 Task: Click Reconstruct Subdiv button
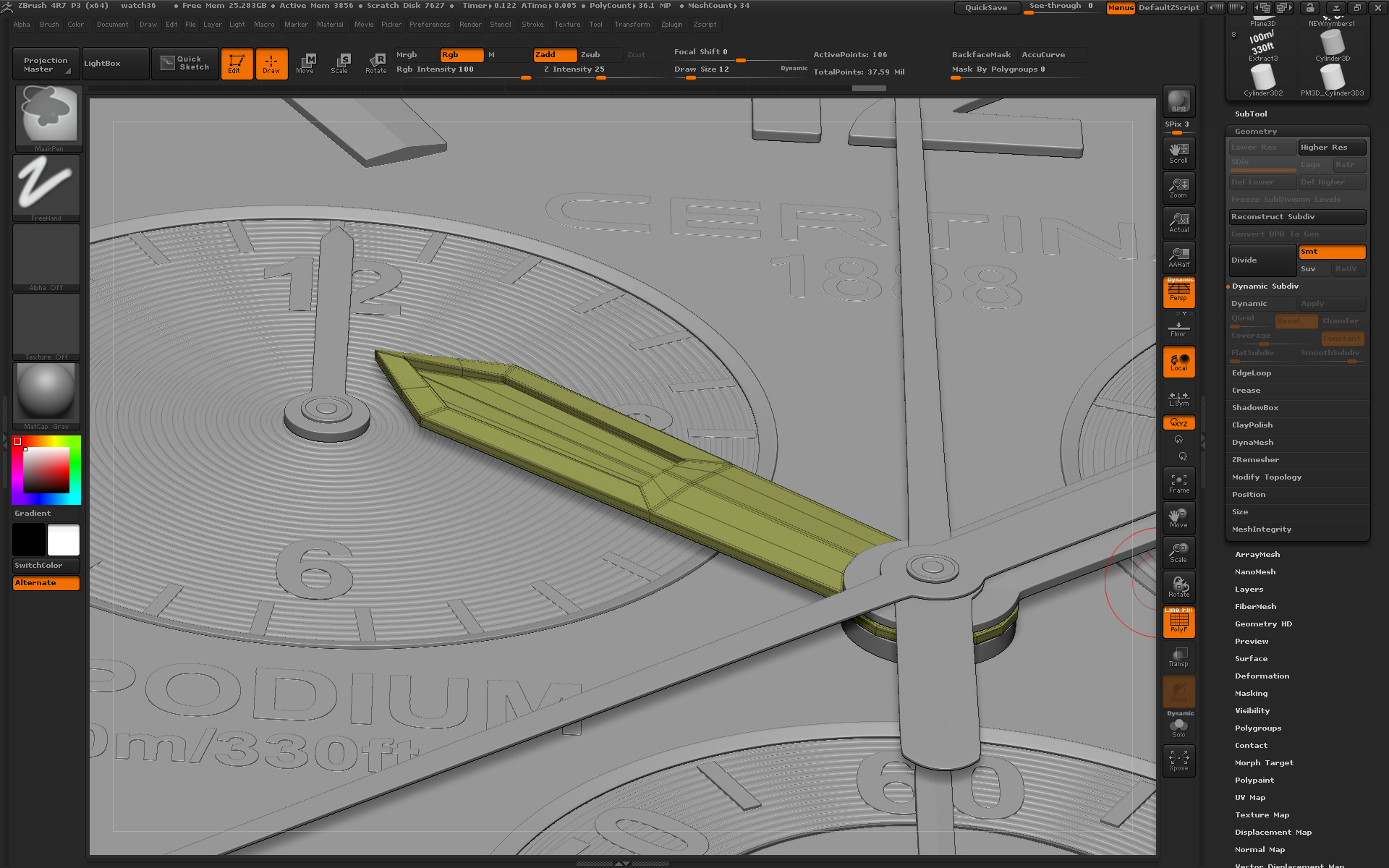pyautogui.click(x=1298, y=217)
